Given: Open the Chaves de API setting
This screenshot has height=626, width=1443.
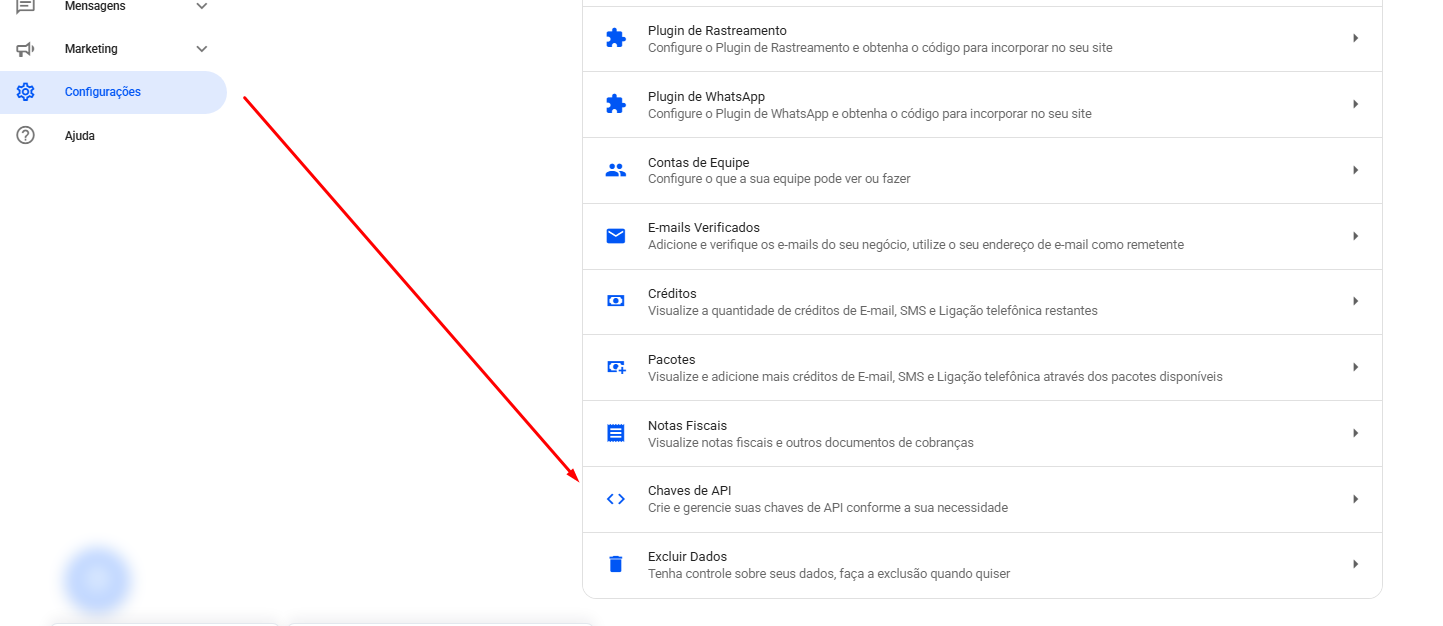Looking at the screenshot, I should pos(982,499).
